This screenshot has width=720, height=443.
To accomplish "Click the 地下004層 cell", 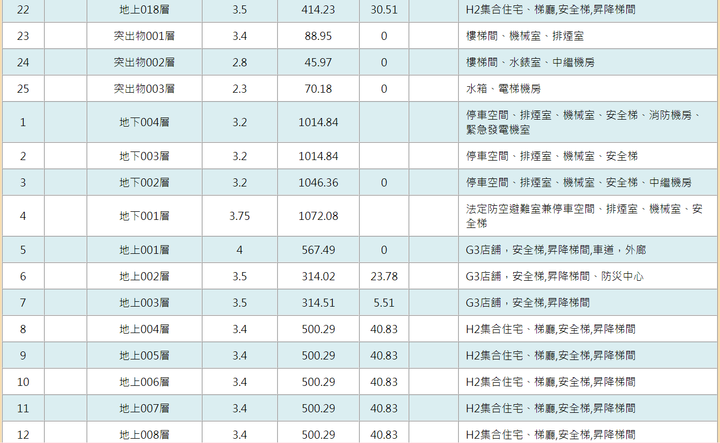I will pos(144,123).
